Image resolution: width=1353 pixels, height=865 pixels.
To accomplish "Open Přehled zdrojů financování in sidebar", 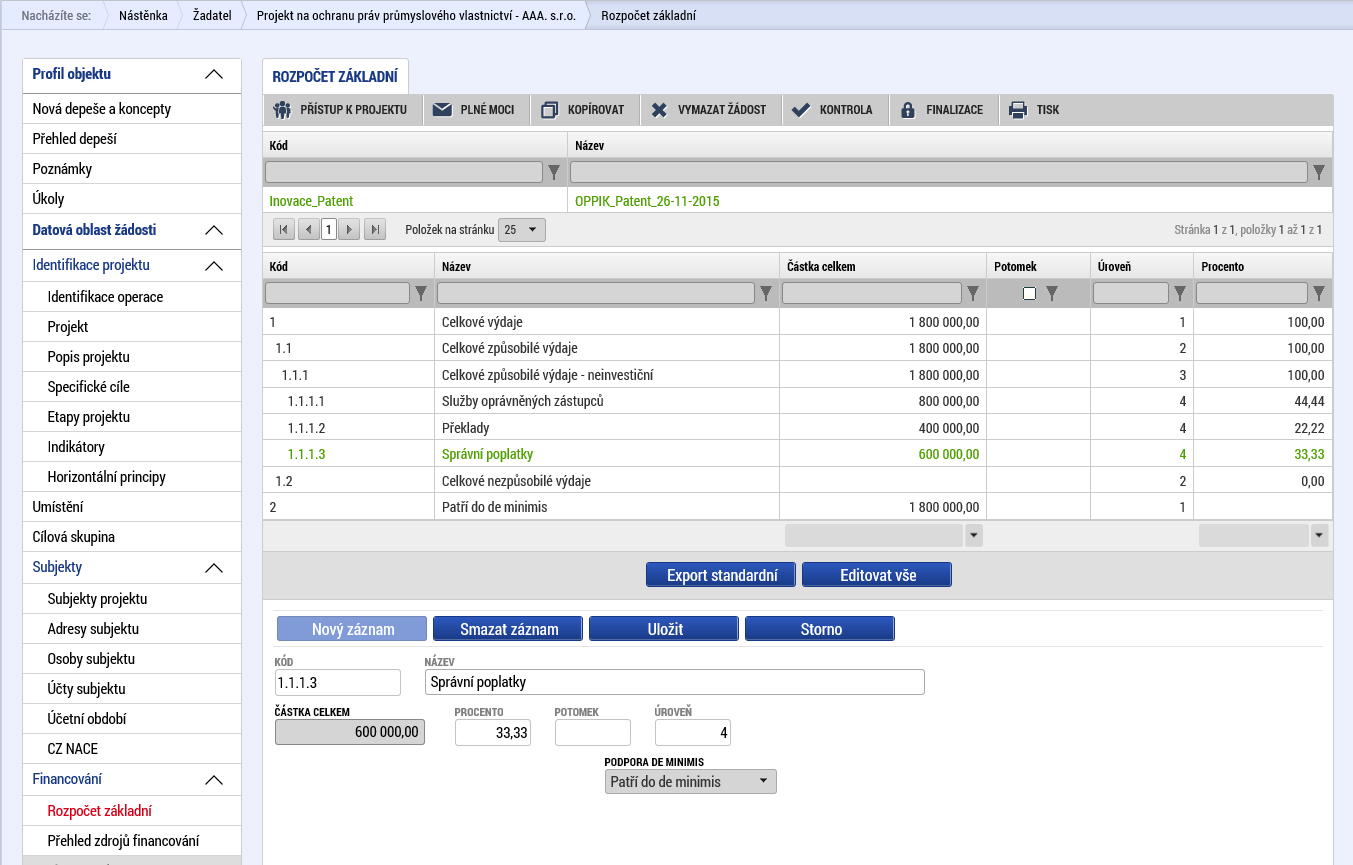I will tap(131, 841).
